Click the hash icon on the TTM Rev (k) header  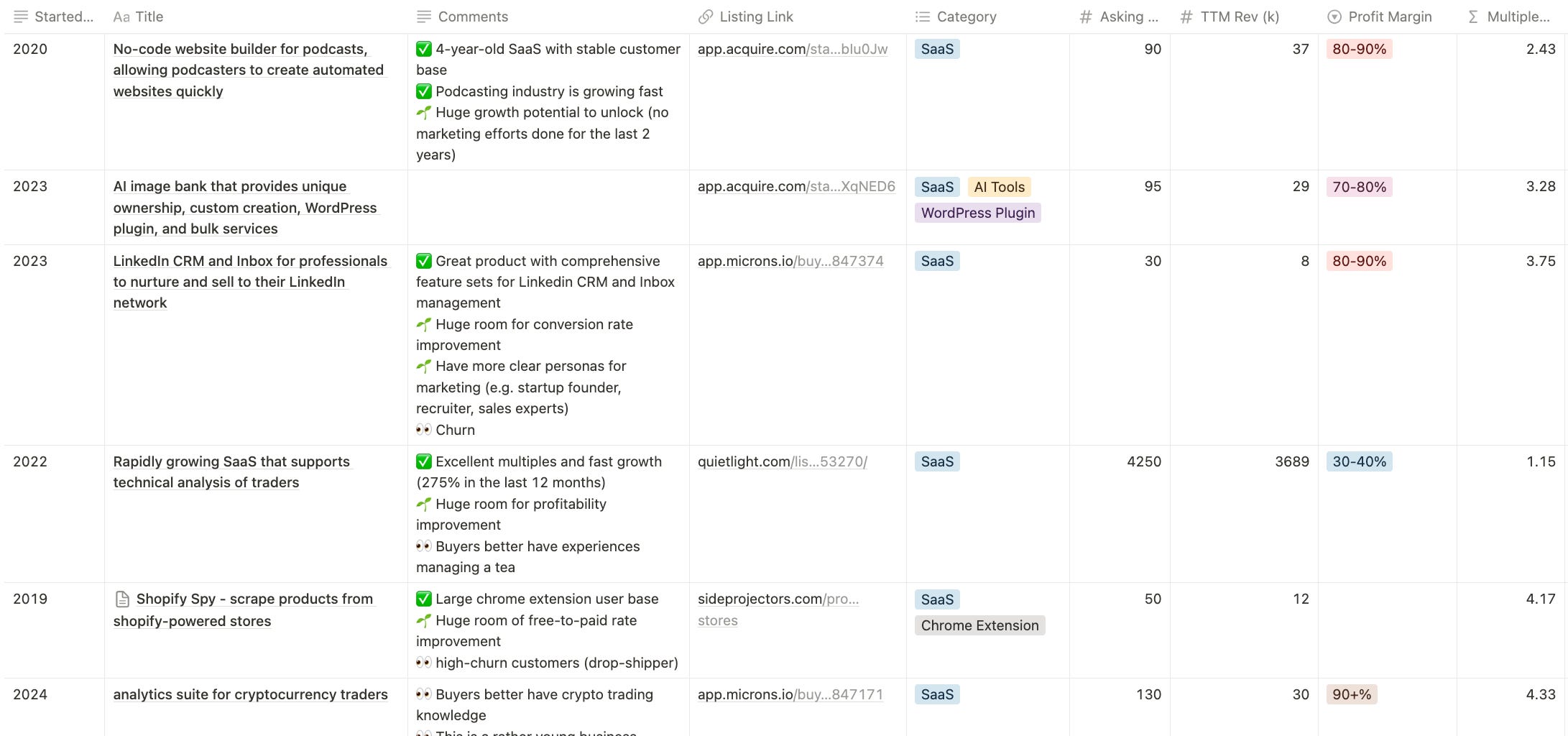coord(1186,16)
